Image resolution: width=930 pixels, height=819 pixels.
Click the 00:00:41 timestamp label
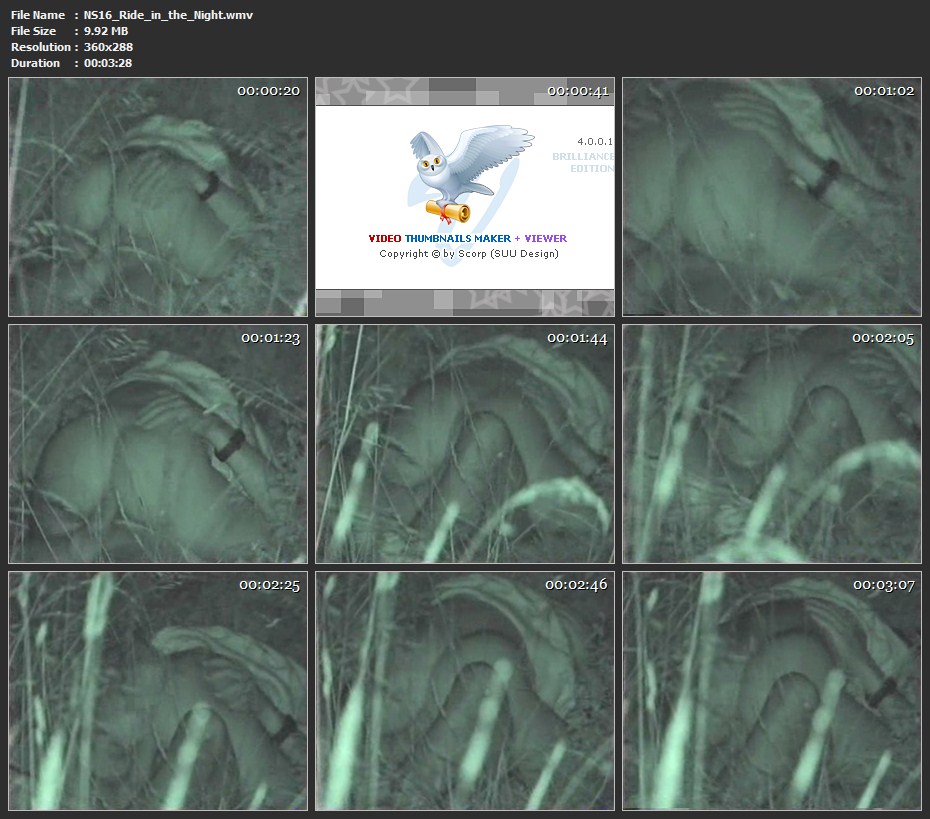click(x=578, y=91)
